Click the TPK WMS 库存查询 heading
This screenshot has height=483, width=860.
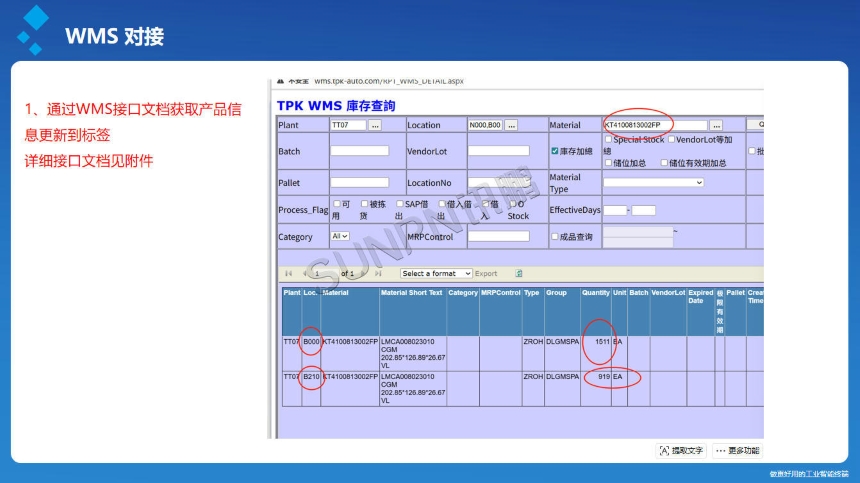(336, 106)
